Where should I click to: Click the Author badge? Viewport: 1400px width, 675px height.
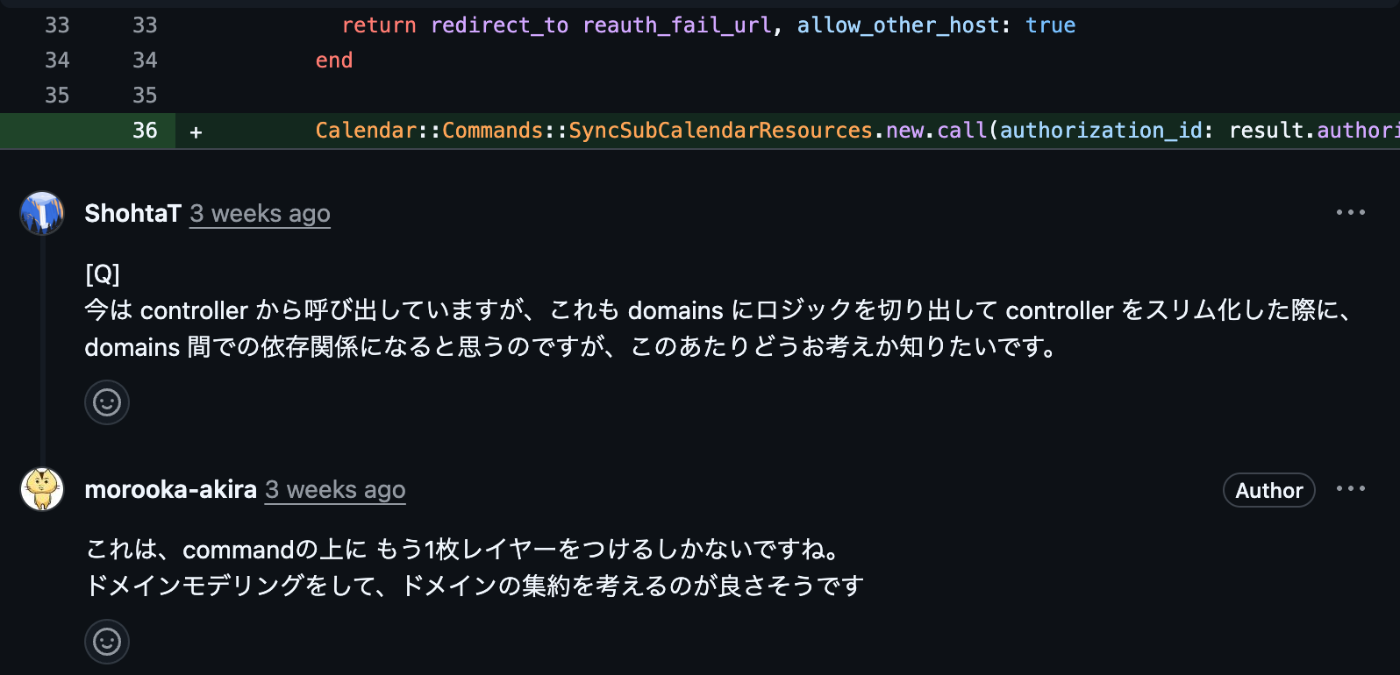click(1268, 490)
